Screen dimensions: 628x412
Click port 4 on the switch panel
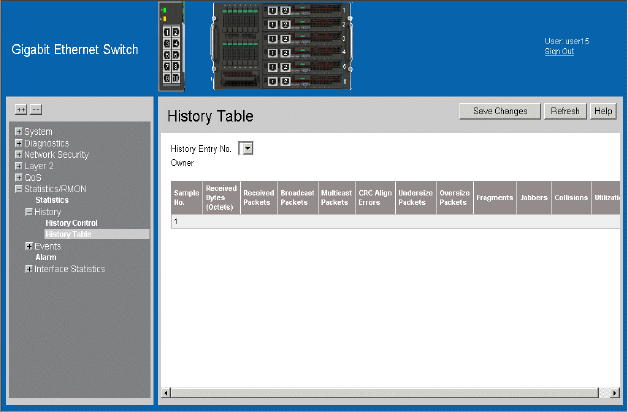tap(177, 44)
